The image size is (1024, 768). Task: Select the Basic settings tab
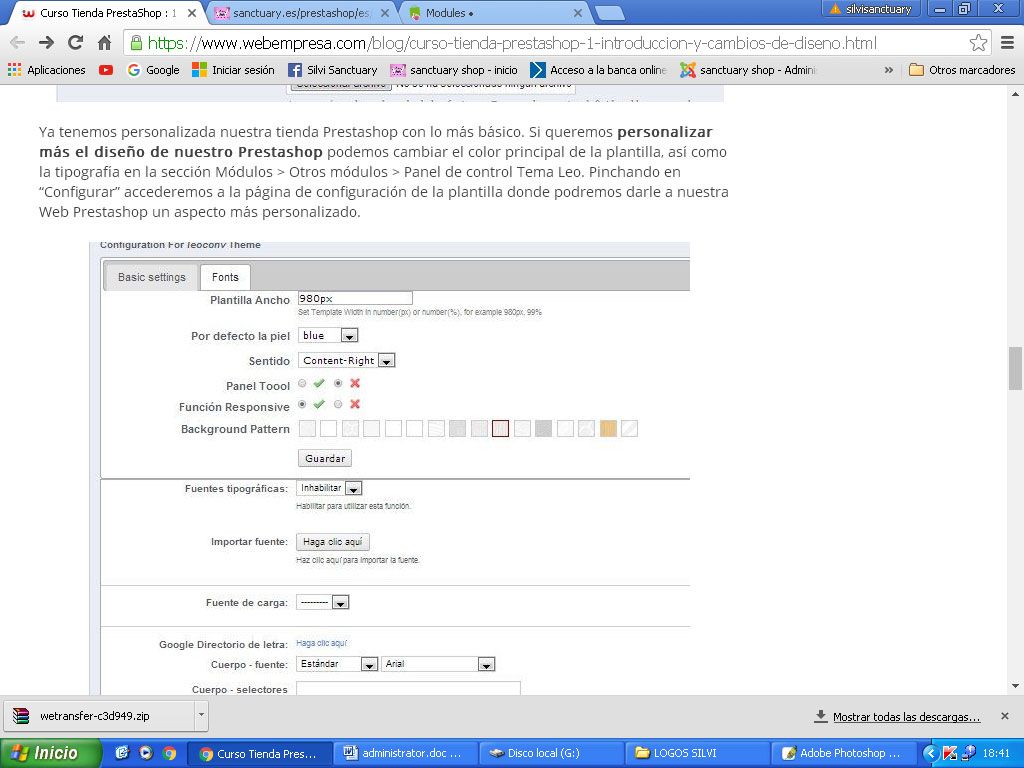click(152, 277)
